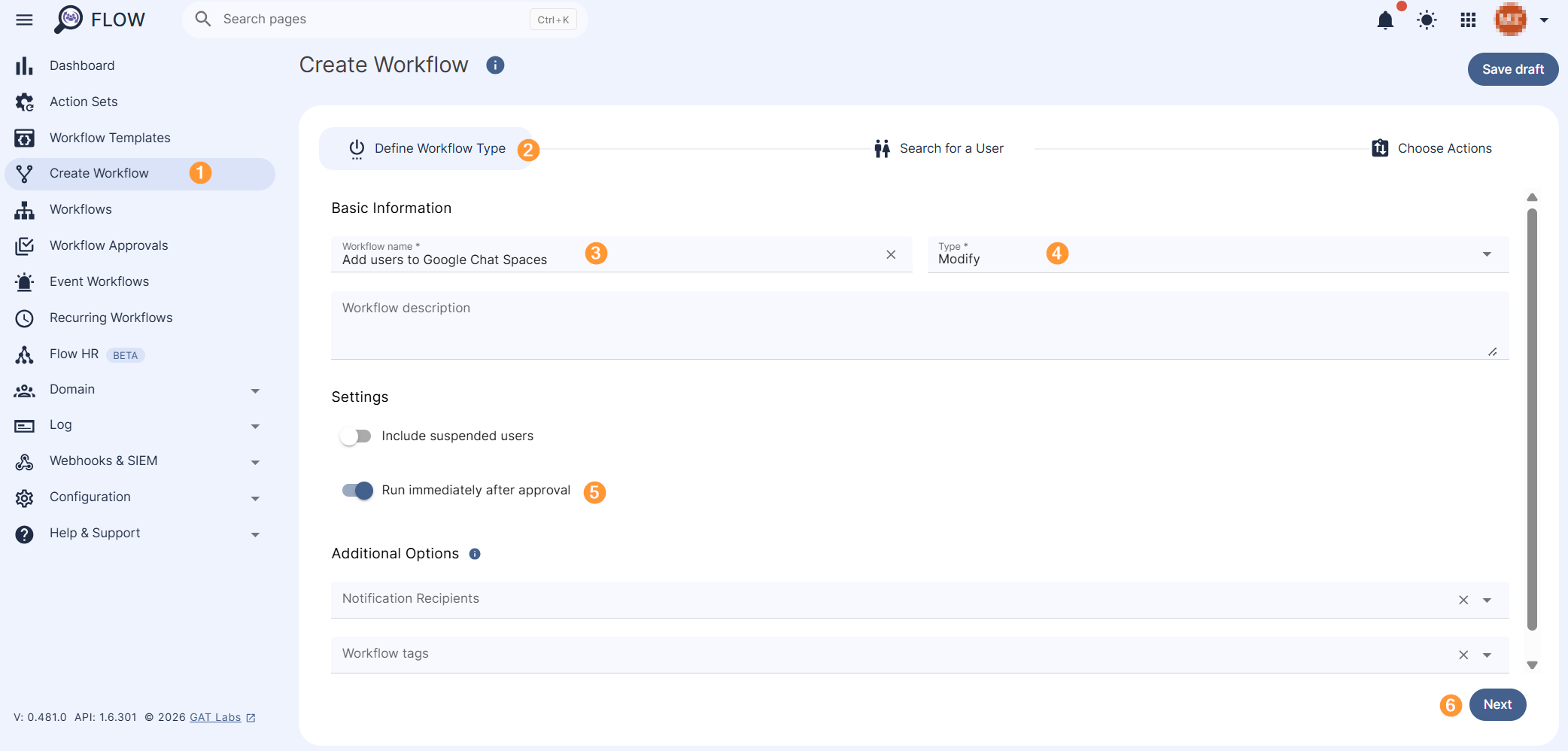
Task: Expand the account menu arrow
Action: (1544, 20)
